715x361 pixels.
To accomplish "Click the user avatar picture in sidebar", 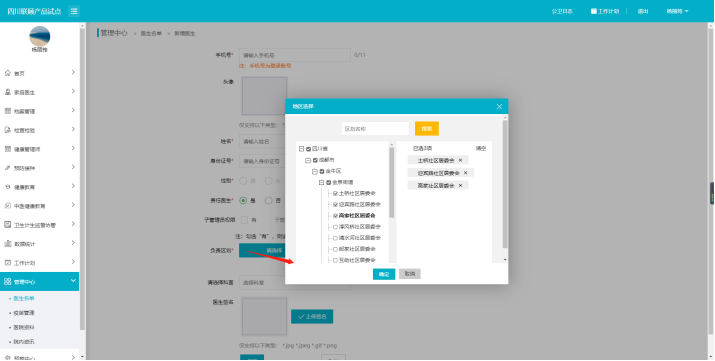I will (40, 36).
